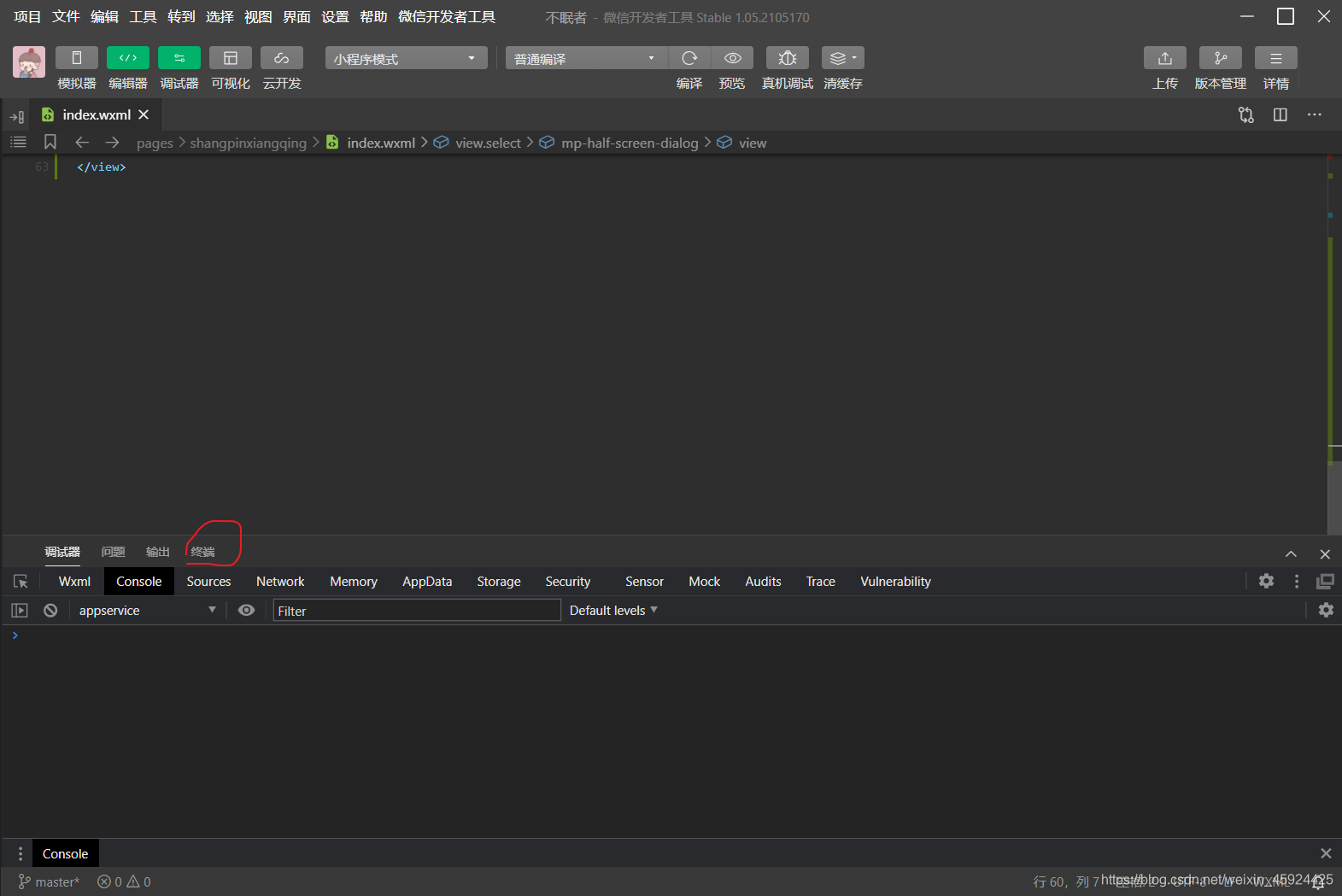The image size is (1342, 896).
Task: Select the index.wxml editor tab
Action: pyautogui.click(x=96, y=114)
